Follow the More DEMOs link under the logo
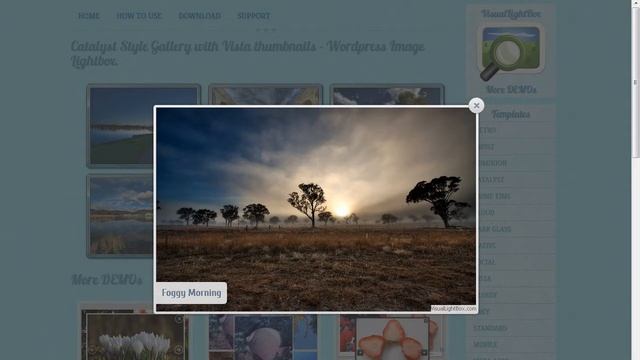Image resolution: width=640 pixels, height=360 pixels. 511,90
